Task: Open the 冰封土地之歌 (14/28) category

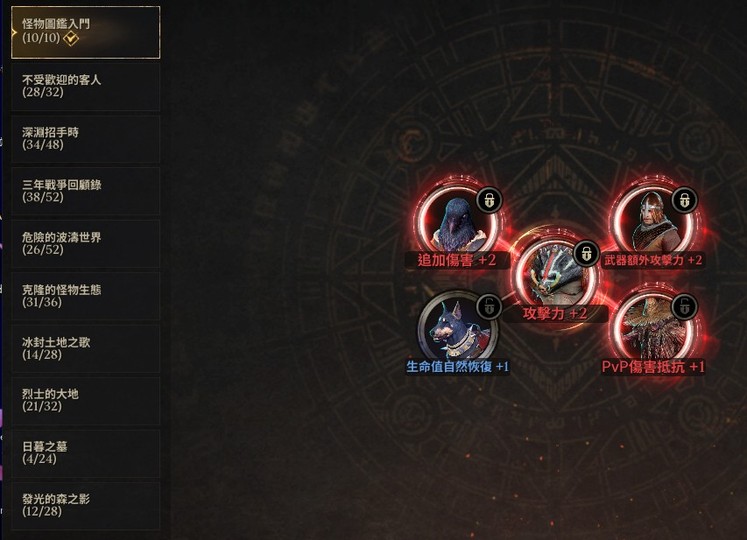Action: 86,348
